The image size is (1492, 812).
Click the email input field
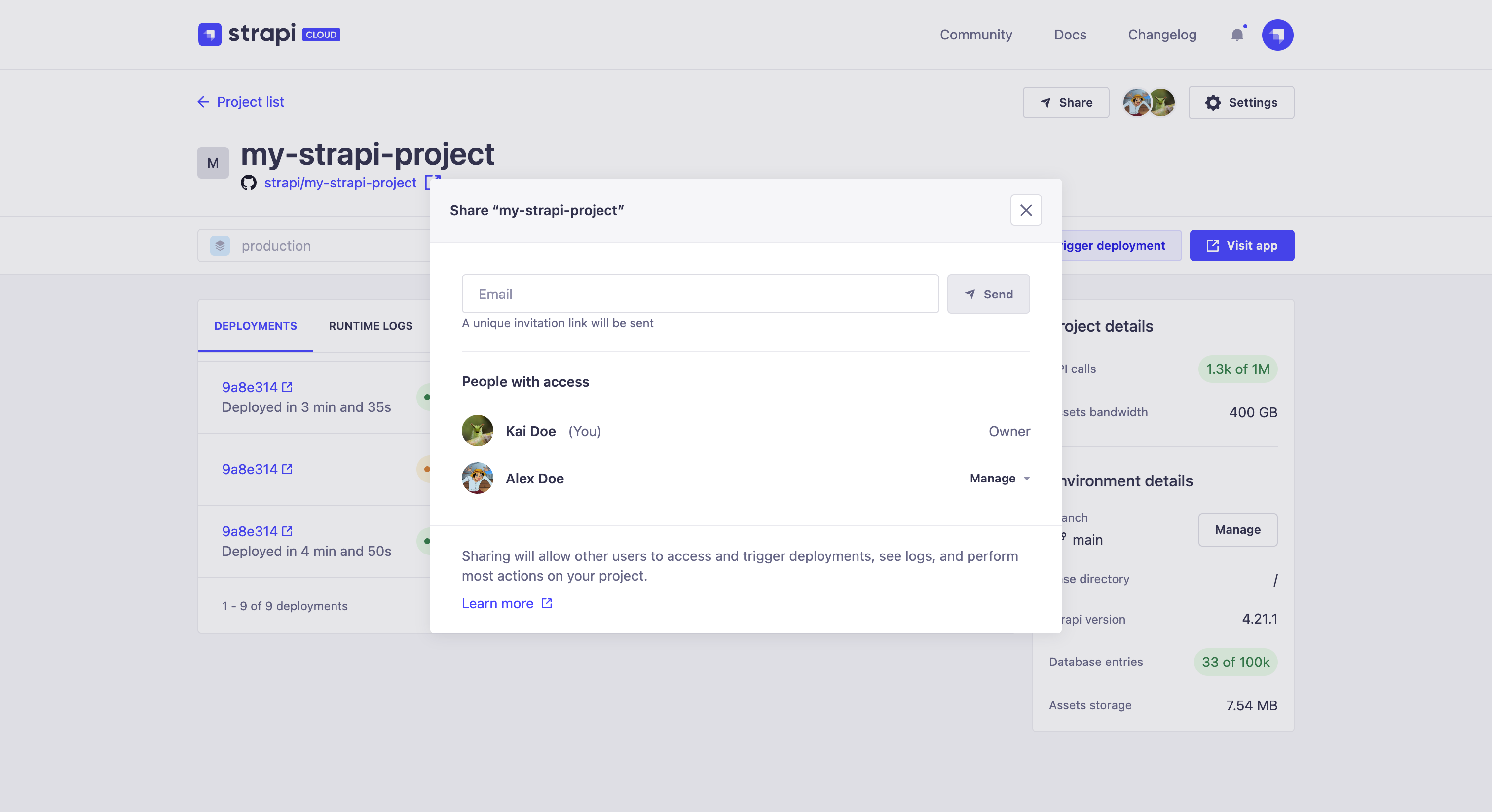tap(699, 293)
